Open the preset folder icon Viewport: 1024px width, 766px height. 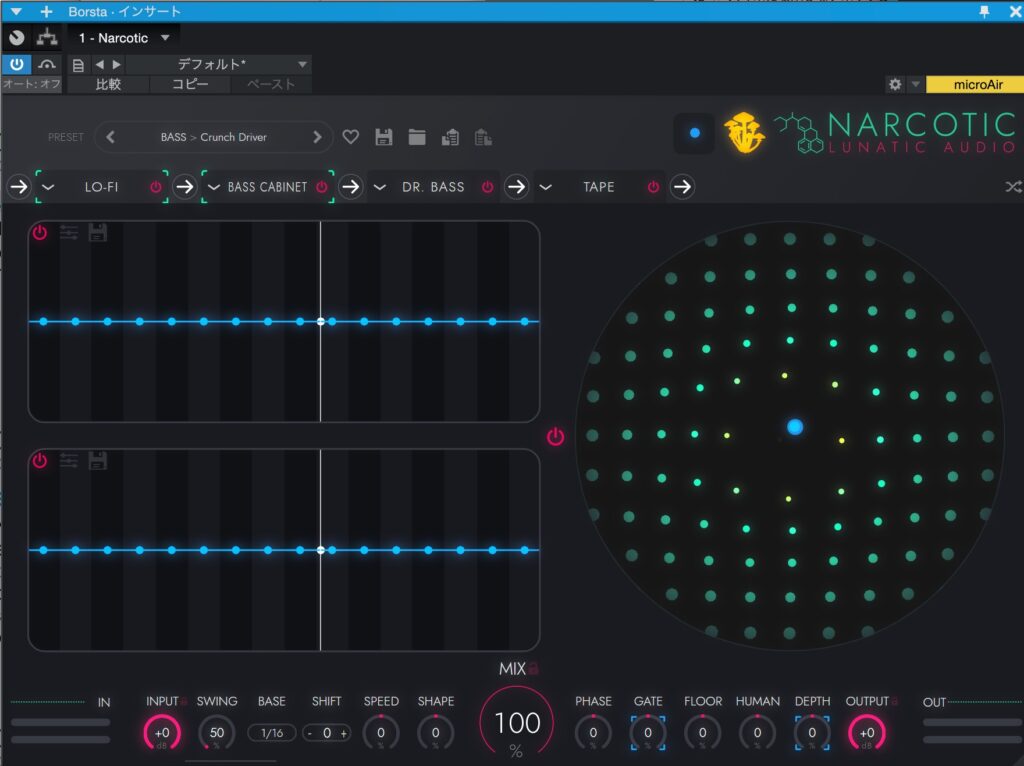417,137
